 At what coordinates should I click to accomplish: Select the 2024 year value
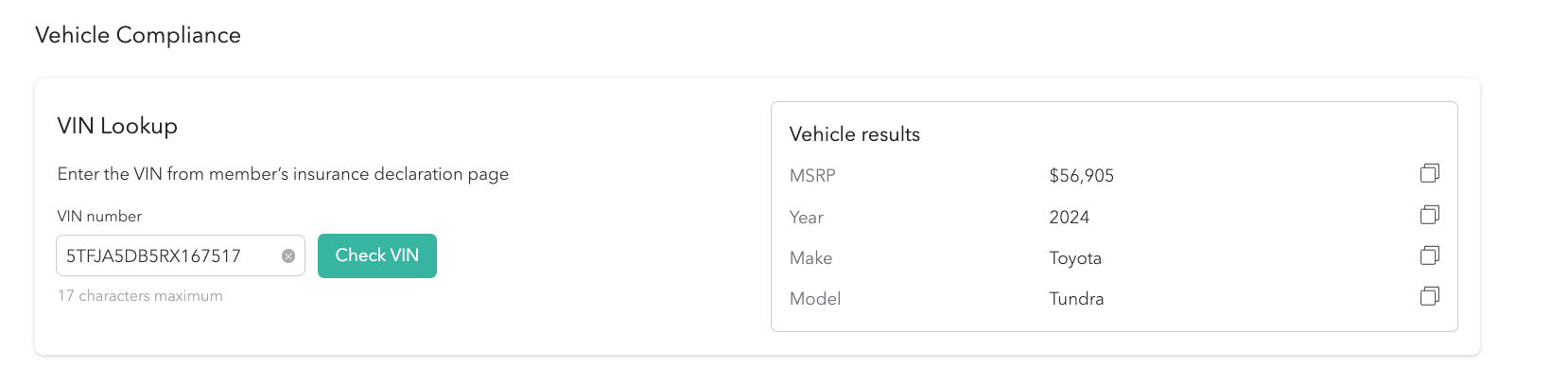[1070, 218]
